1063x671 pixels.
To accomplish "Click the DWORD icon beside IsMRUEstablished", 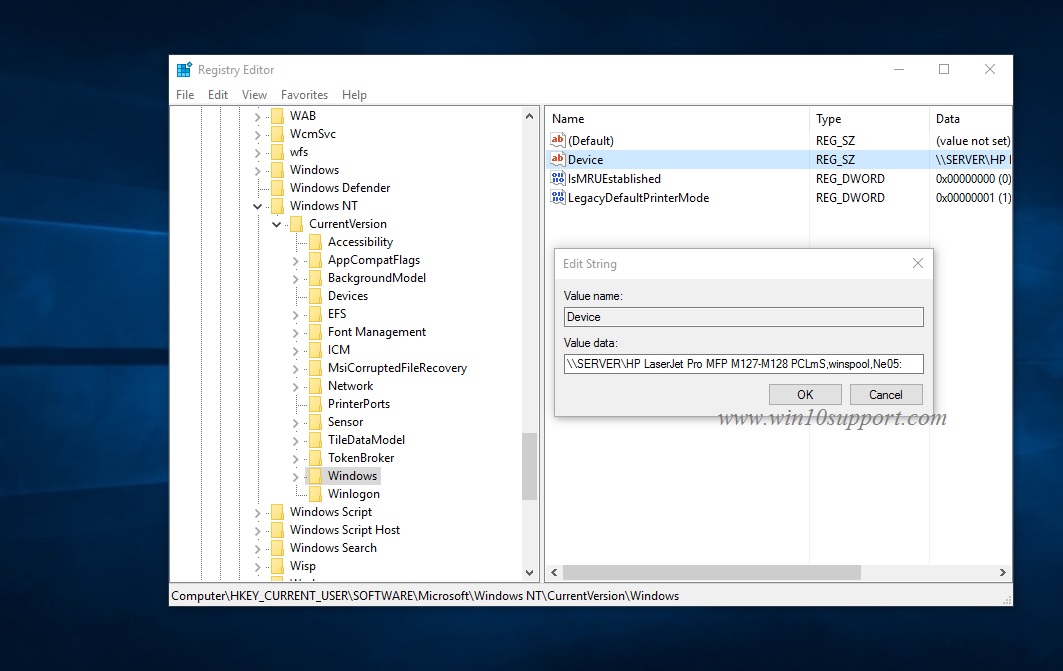I will (x=559, y=178).
